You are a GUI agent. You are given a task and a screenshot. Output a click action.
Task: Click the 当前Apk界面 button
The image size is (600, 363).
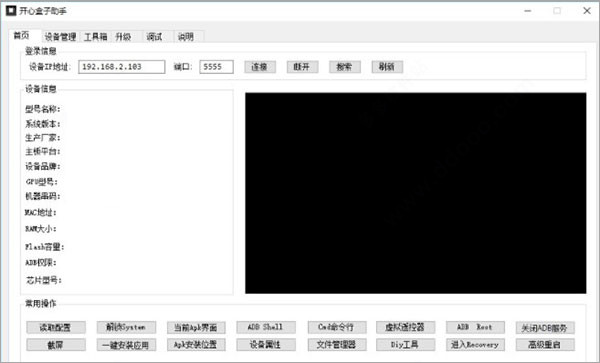[196, 327]
